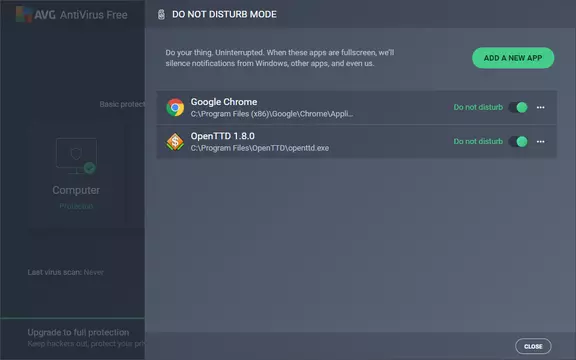The width and height of the screenshot is (576, 360).
Task: Click the Google Chrome app icon
Action: click(175, 107)
